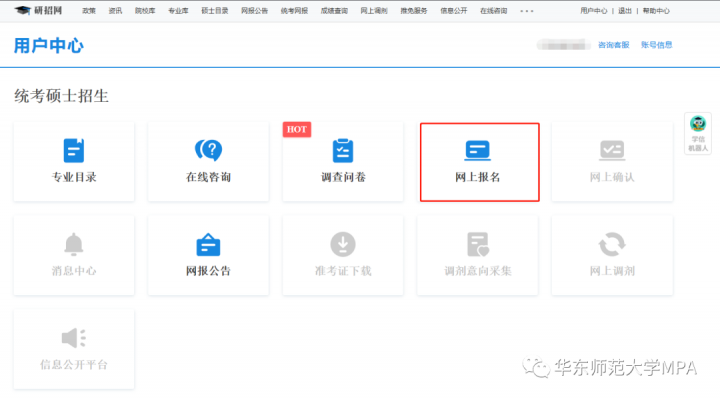720x399 pixels.
Task: Open 信息公开 in top navigation
Action: [454, 11]
